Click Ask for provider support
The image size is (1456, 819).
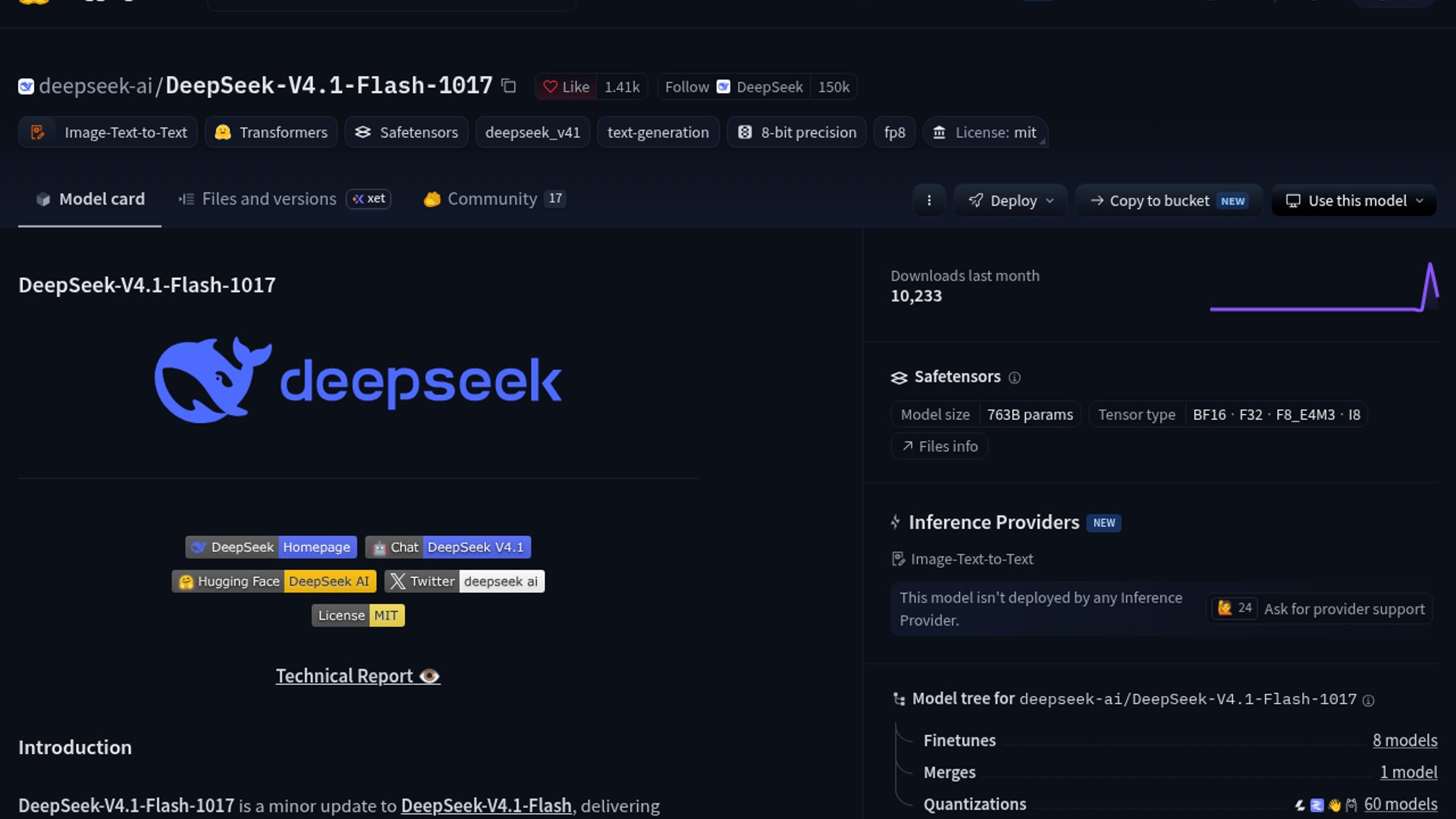(1319, 609)
